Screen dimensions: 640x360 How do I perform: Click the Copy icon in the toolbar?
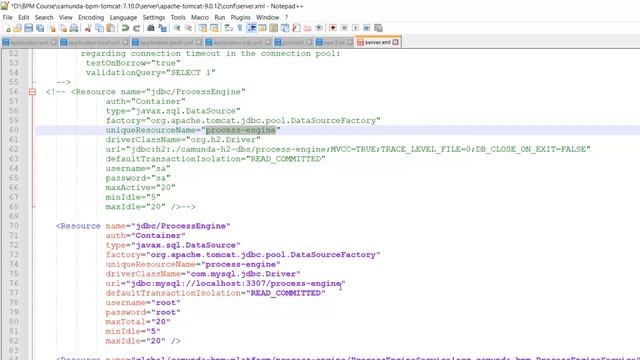[99, 28]
